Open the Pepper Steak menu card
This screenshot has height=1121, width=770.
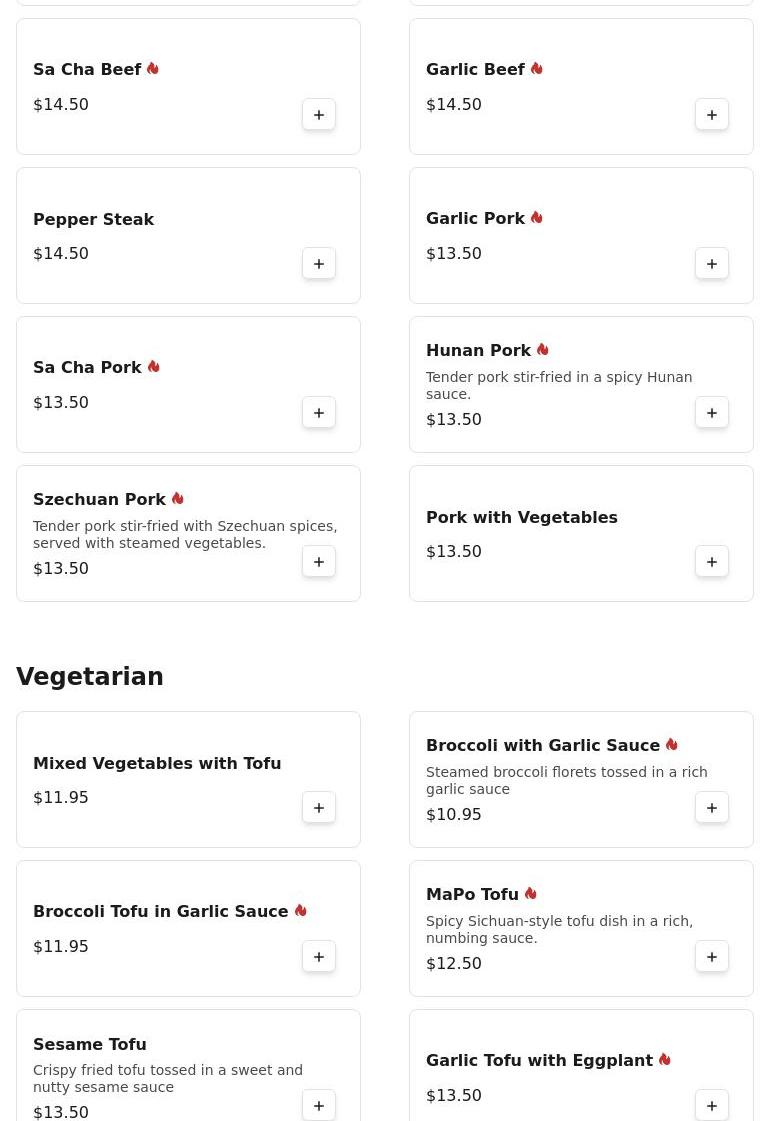[x=188, y=236]
